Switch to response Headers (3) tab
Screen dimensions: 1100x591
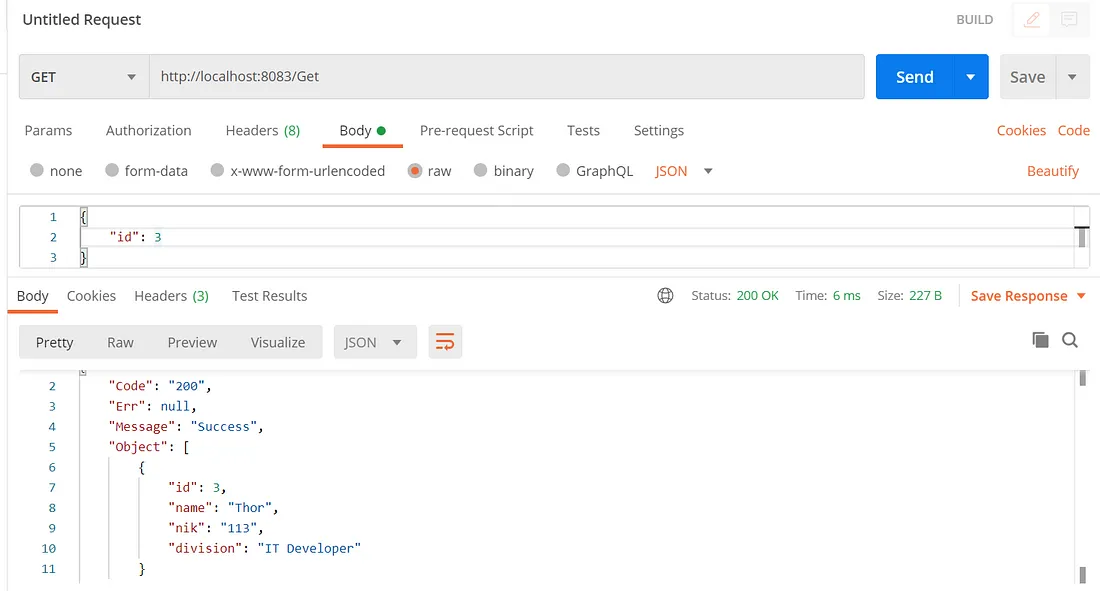pyautogui.click(x=172, y=296)
